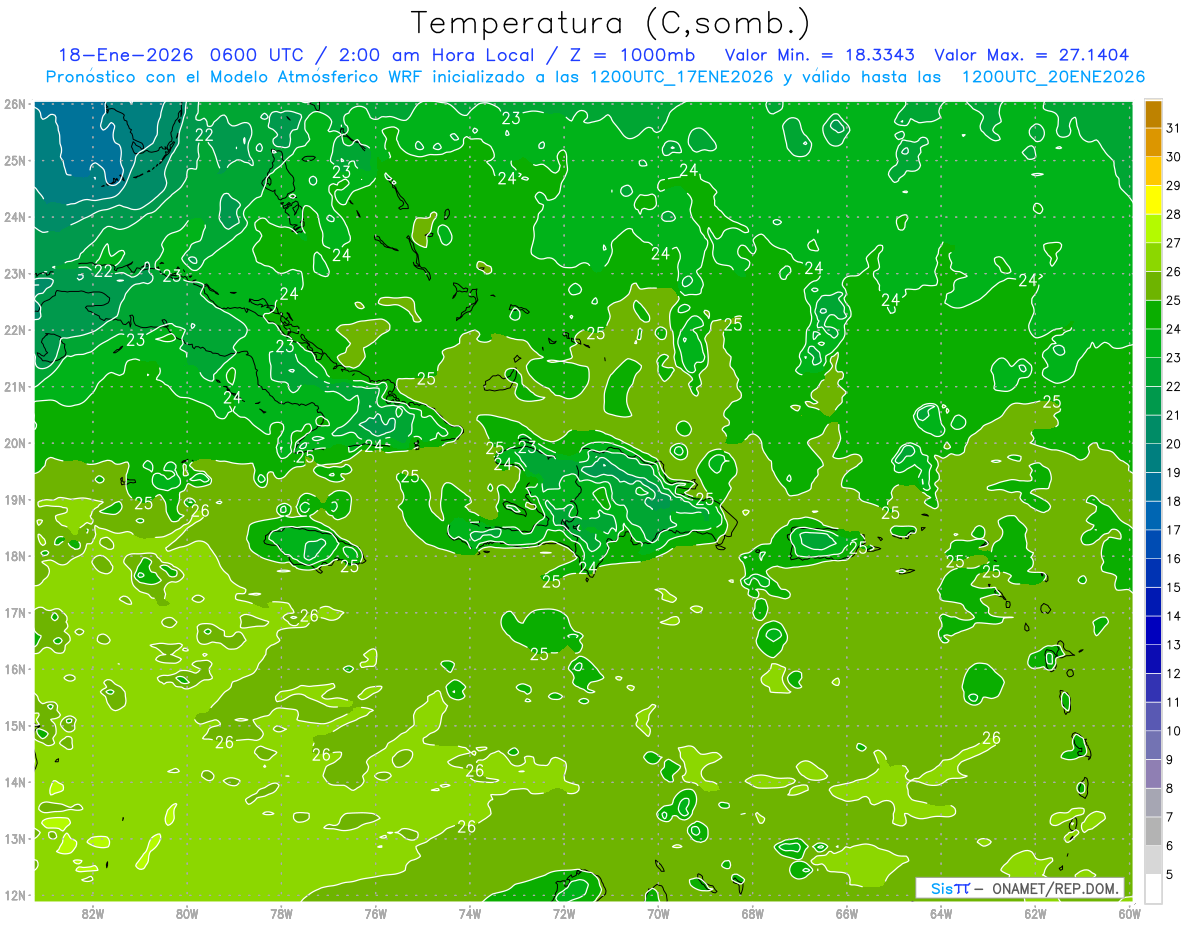The height and width of the screenshot is (927, 1200).
Task: Select the colorbar label "16"
Action: (x=1173, y=559)
